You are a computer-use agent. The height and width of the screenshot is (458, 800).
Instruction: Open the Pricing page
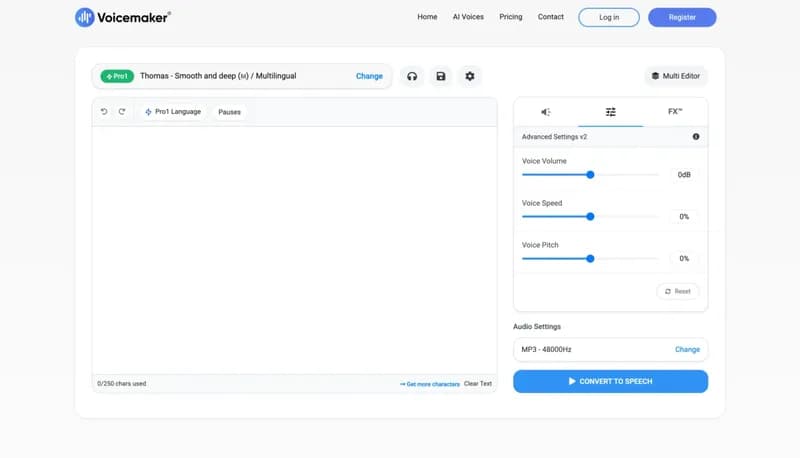coord(510,17)
